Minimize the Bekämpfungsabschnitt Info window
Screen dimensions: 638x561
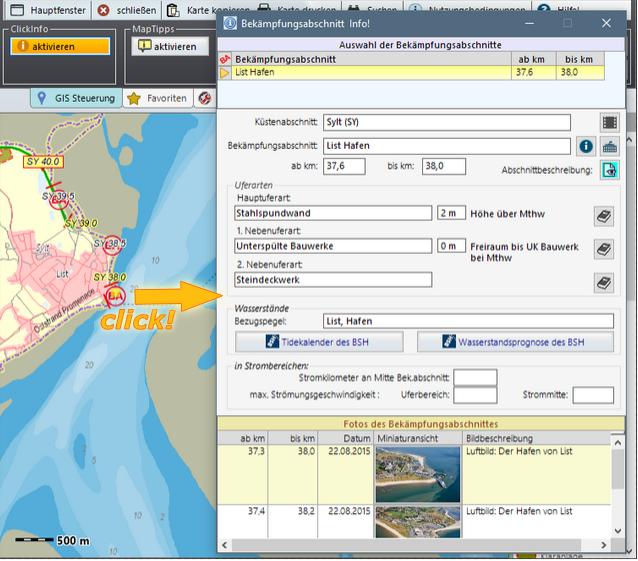pyautogui.click(x=529, y=24)
